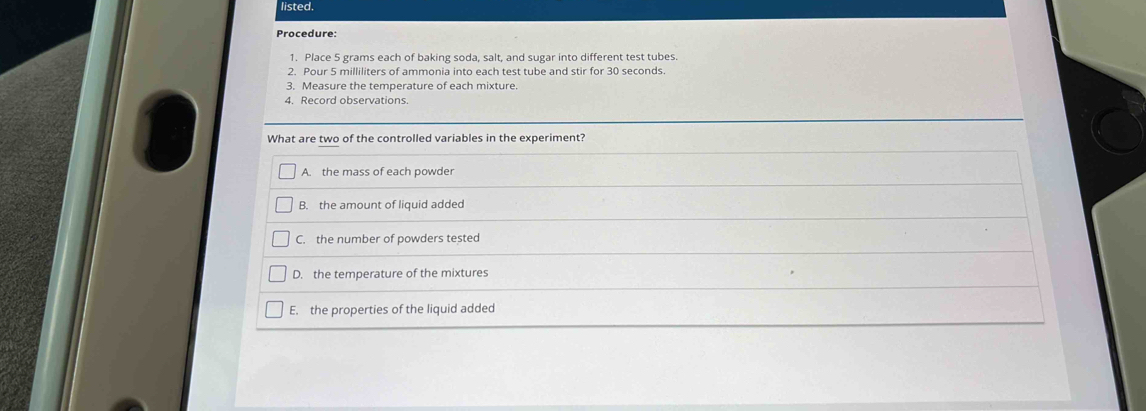This screenshot has height=411, width=1146.
Task: Enable the checkbox next to option D
Action: [277, 274]
